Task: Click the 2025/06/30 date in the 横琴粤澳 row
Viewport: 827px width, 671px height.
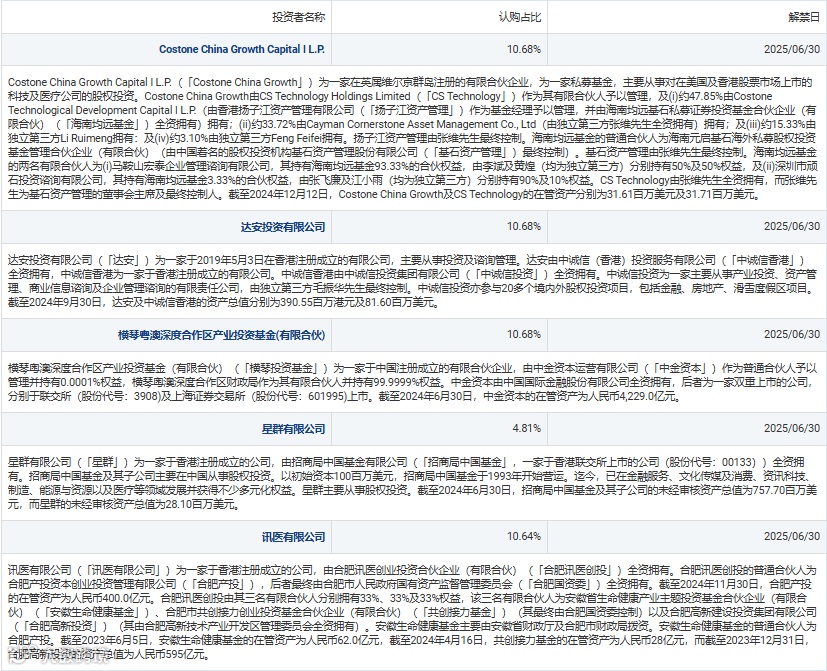Action: point(792,334)
